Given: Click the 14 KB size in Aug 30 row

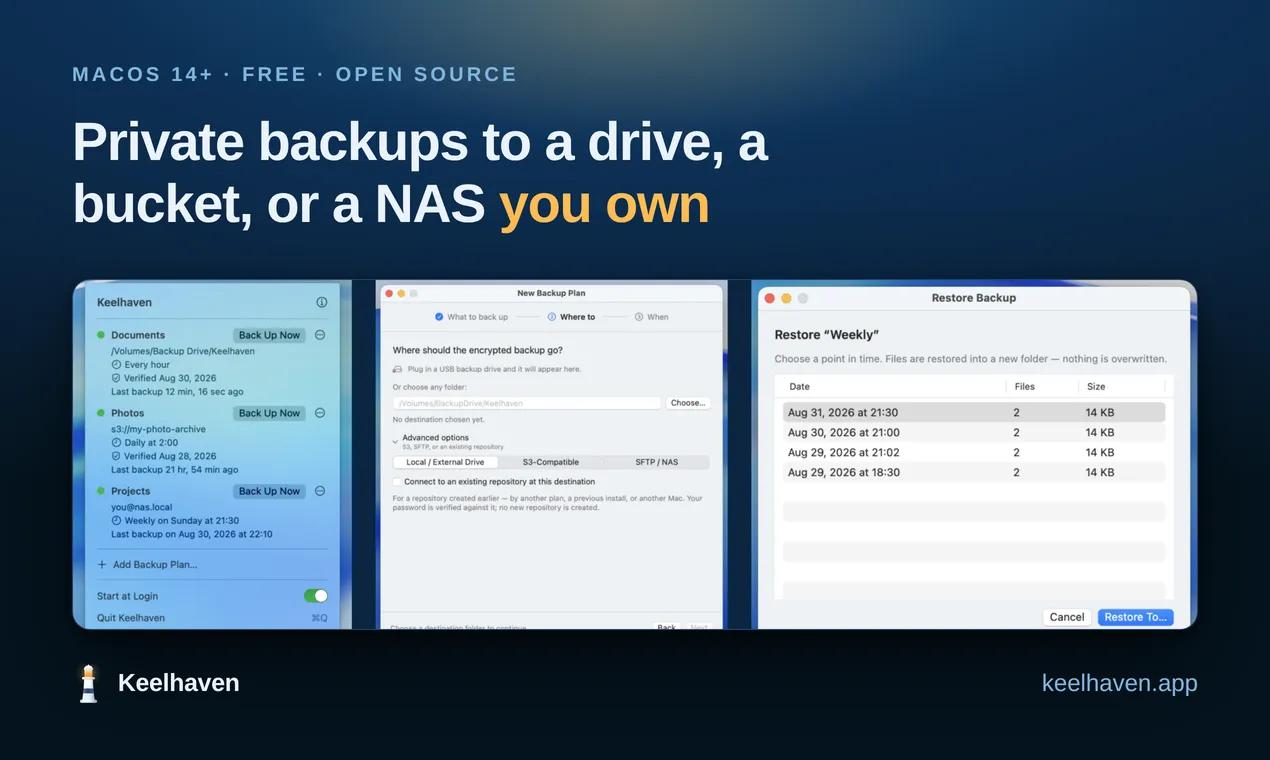Looking at the screenshot, I should pyautogui.click(x=1100, y=432).
